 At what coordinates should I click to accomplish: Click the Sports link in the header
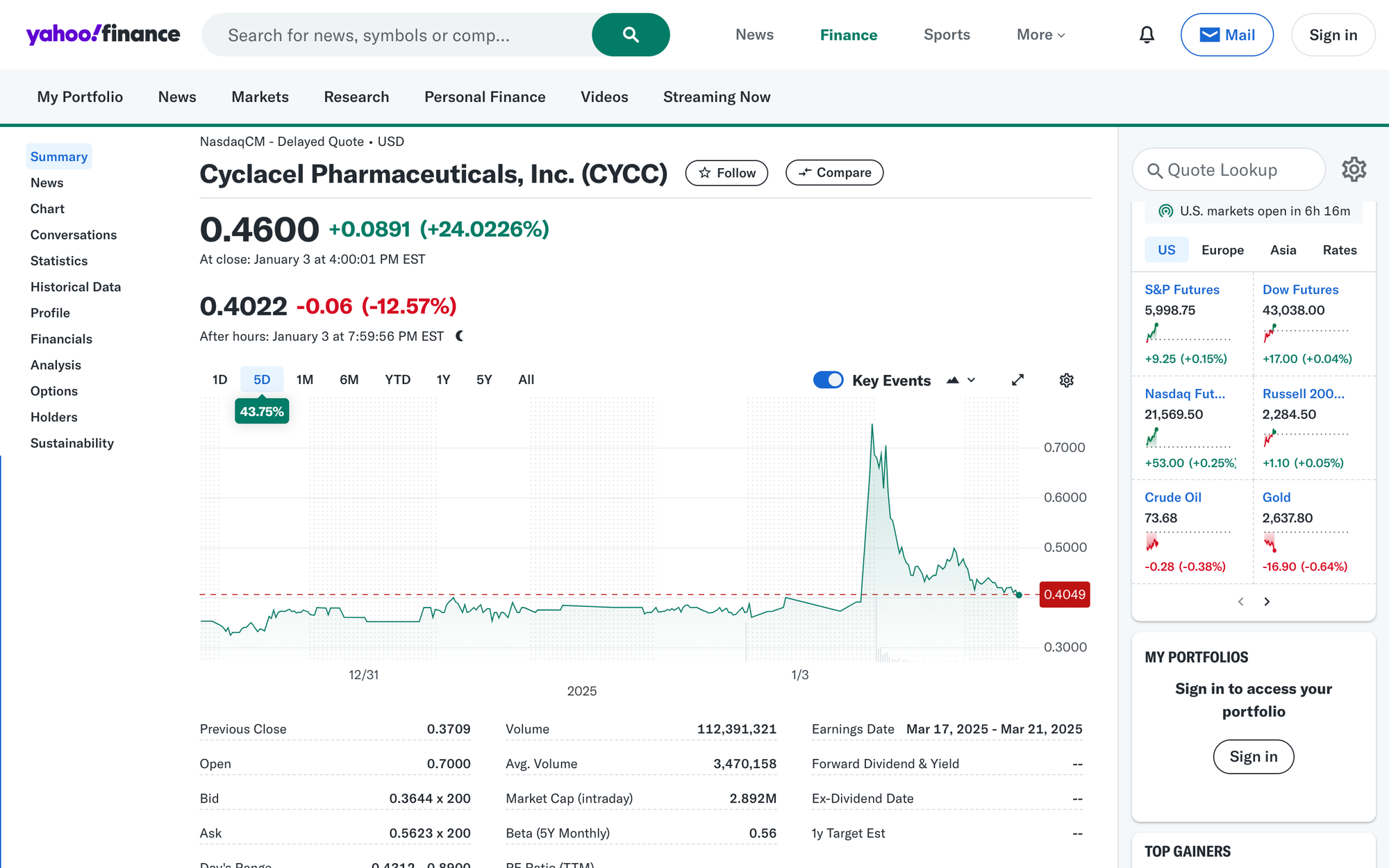[947, 35]
